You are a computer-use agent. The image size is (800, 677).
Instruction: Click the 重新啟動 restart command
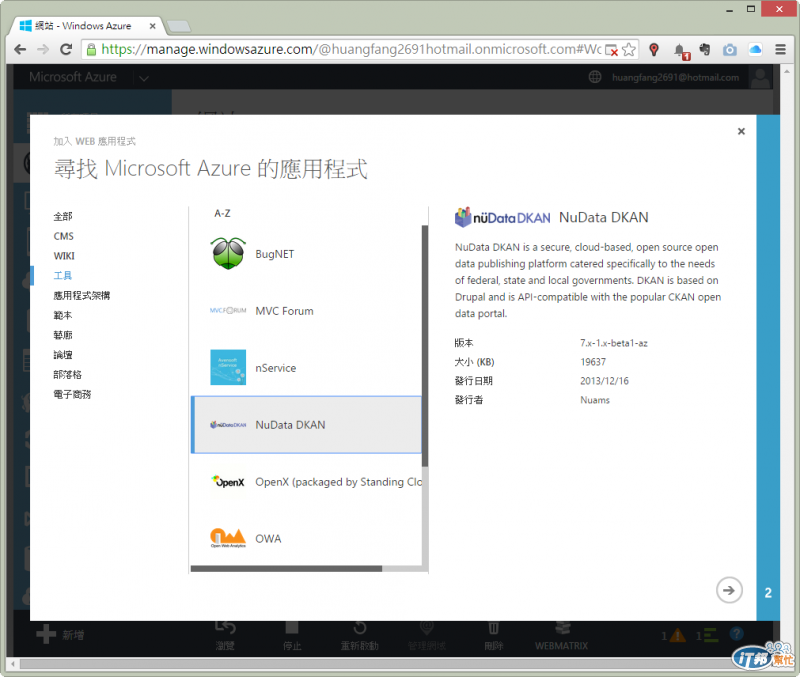point(359,635)
